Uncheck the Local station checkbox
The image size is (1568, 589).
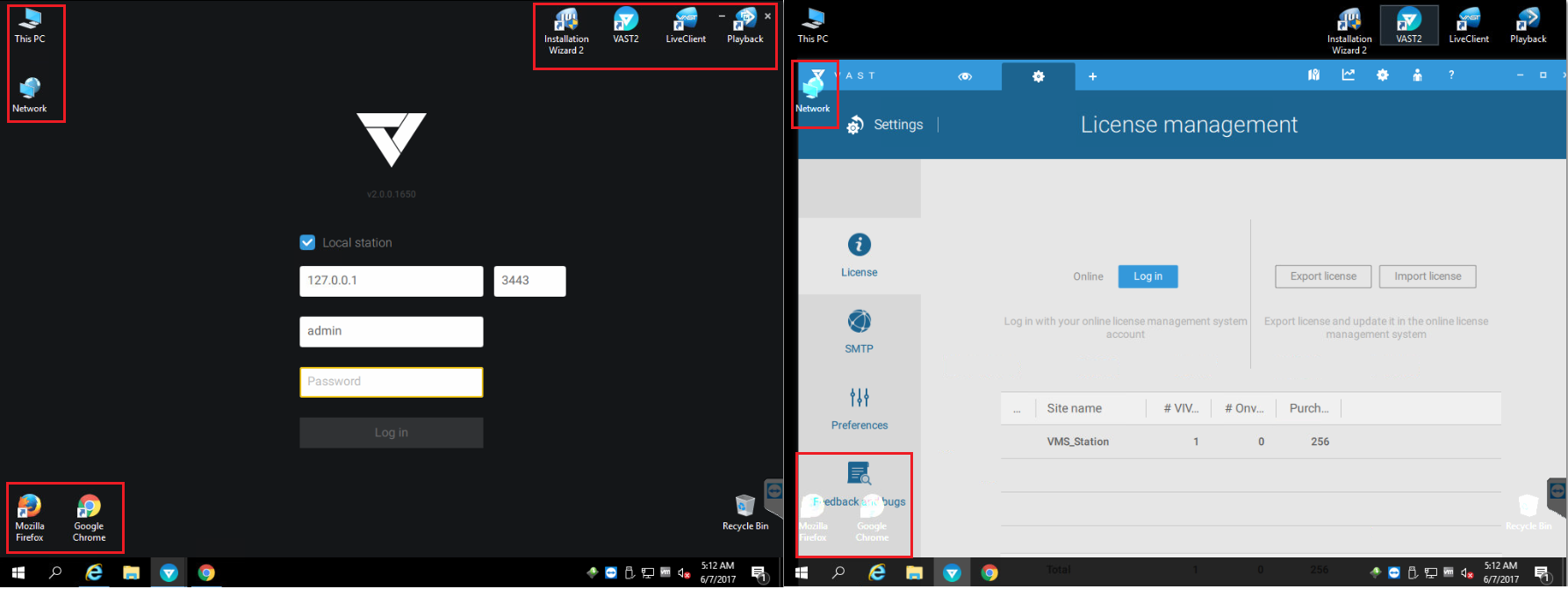(x=307, y=243)
